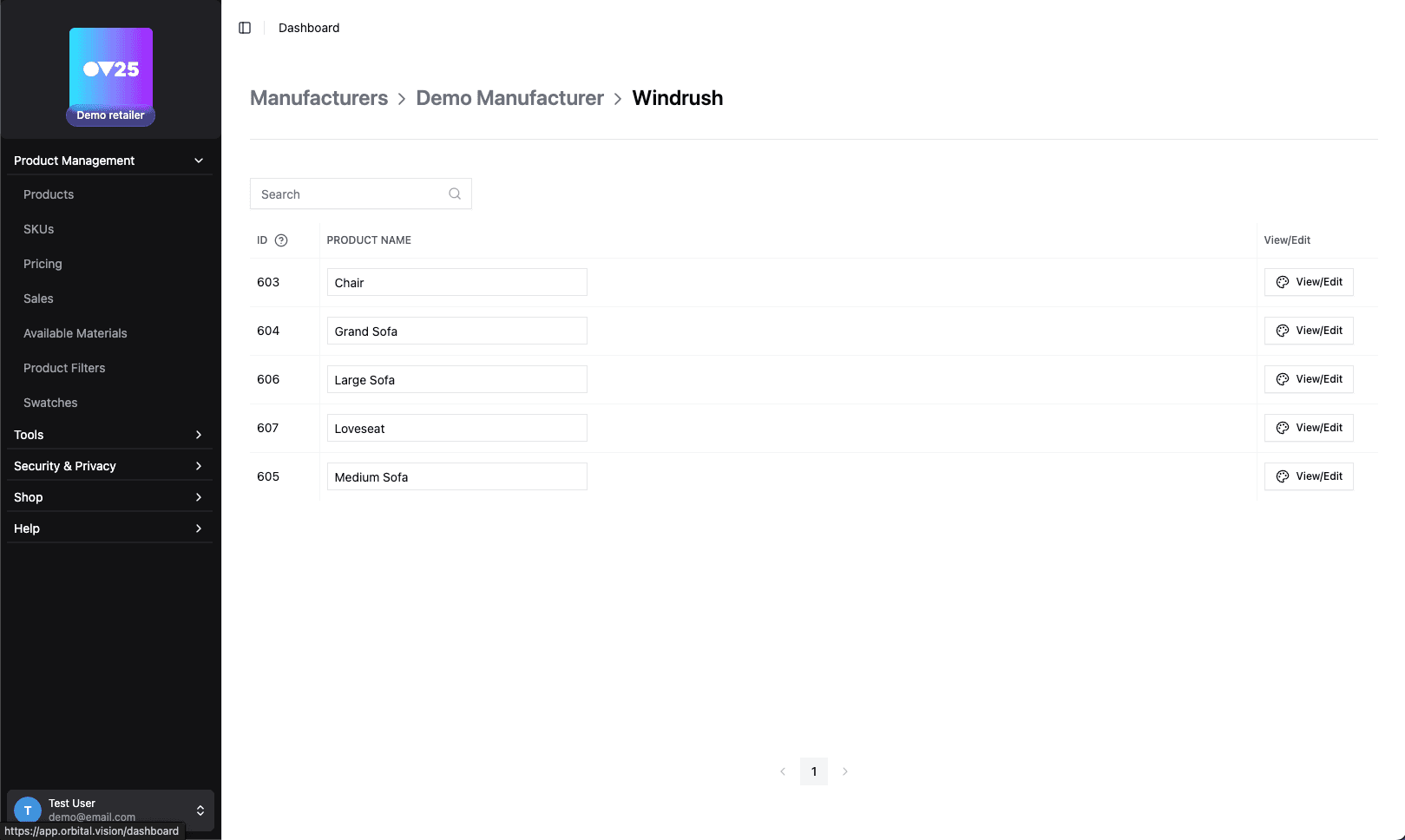Open the SKUs page from the sidebar

[x=37, y=228]
